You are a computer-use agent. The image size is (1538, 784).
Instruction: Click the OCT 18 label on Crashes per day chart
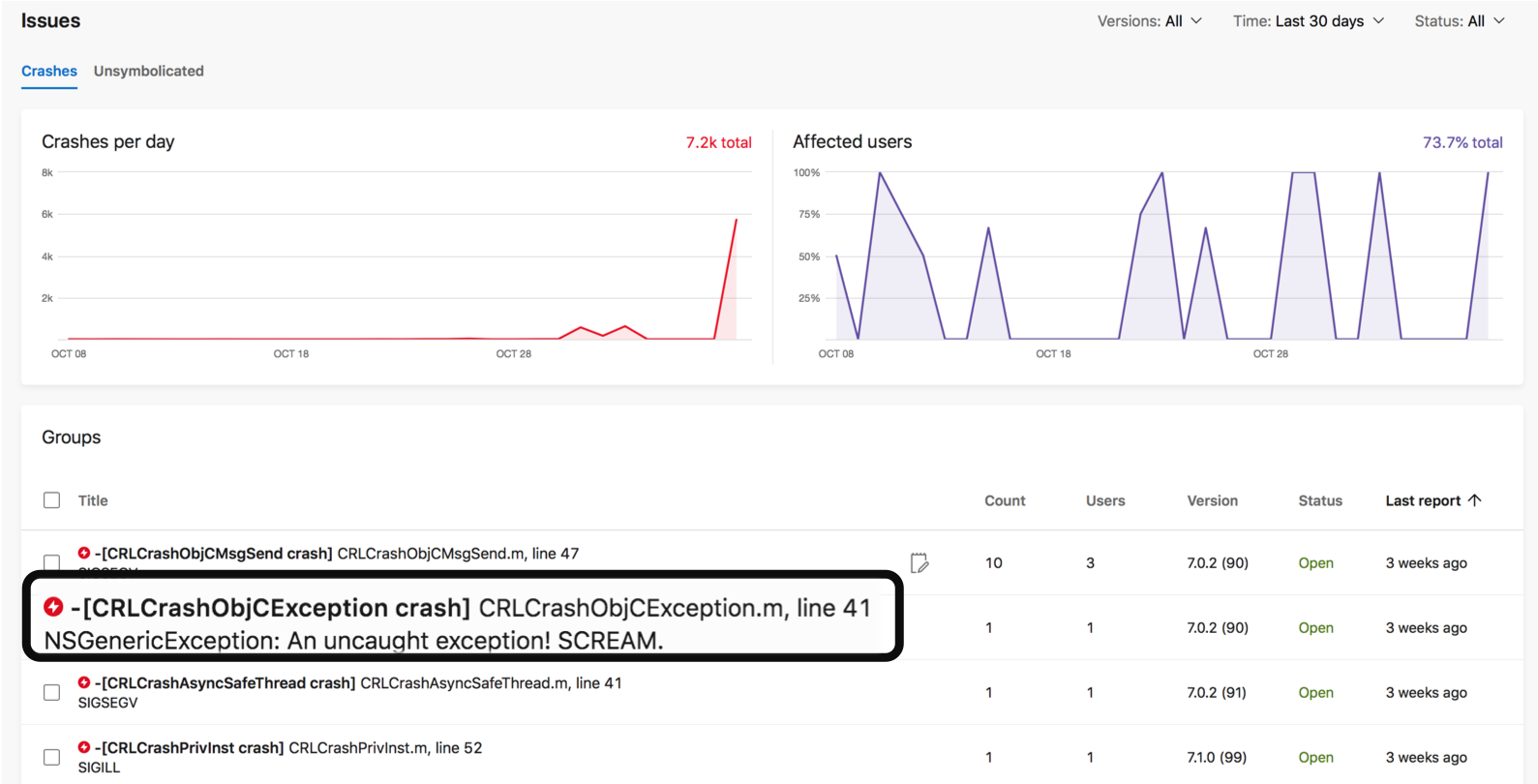pyautogui.click(x=291, y=354)
